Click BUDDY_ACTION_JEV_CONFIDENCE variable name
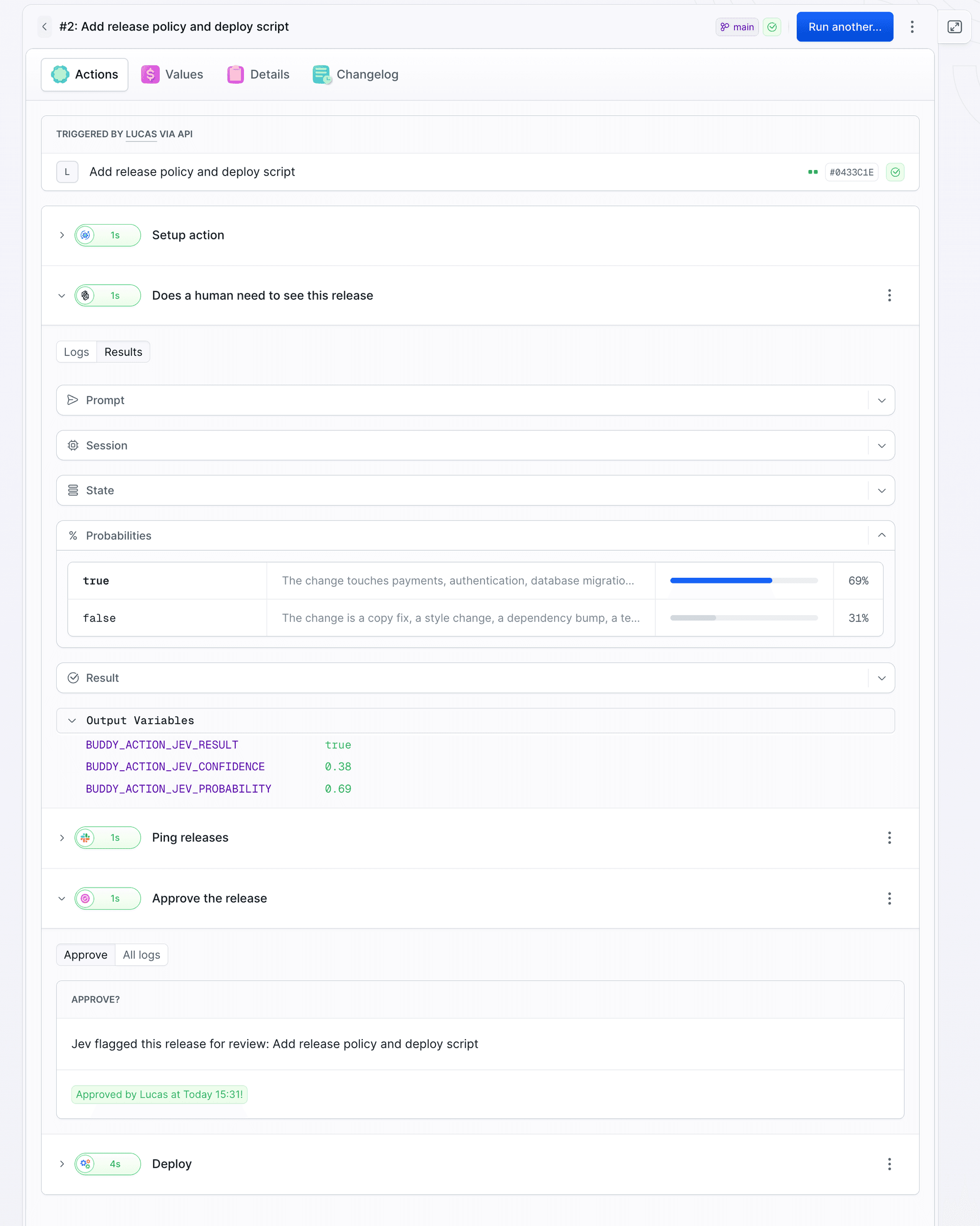 175,767
